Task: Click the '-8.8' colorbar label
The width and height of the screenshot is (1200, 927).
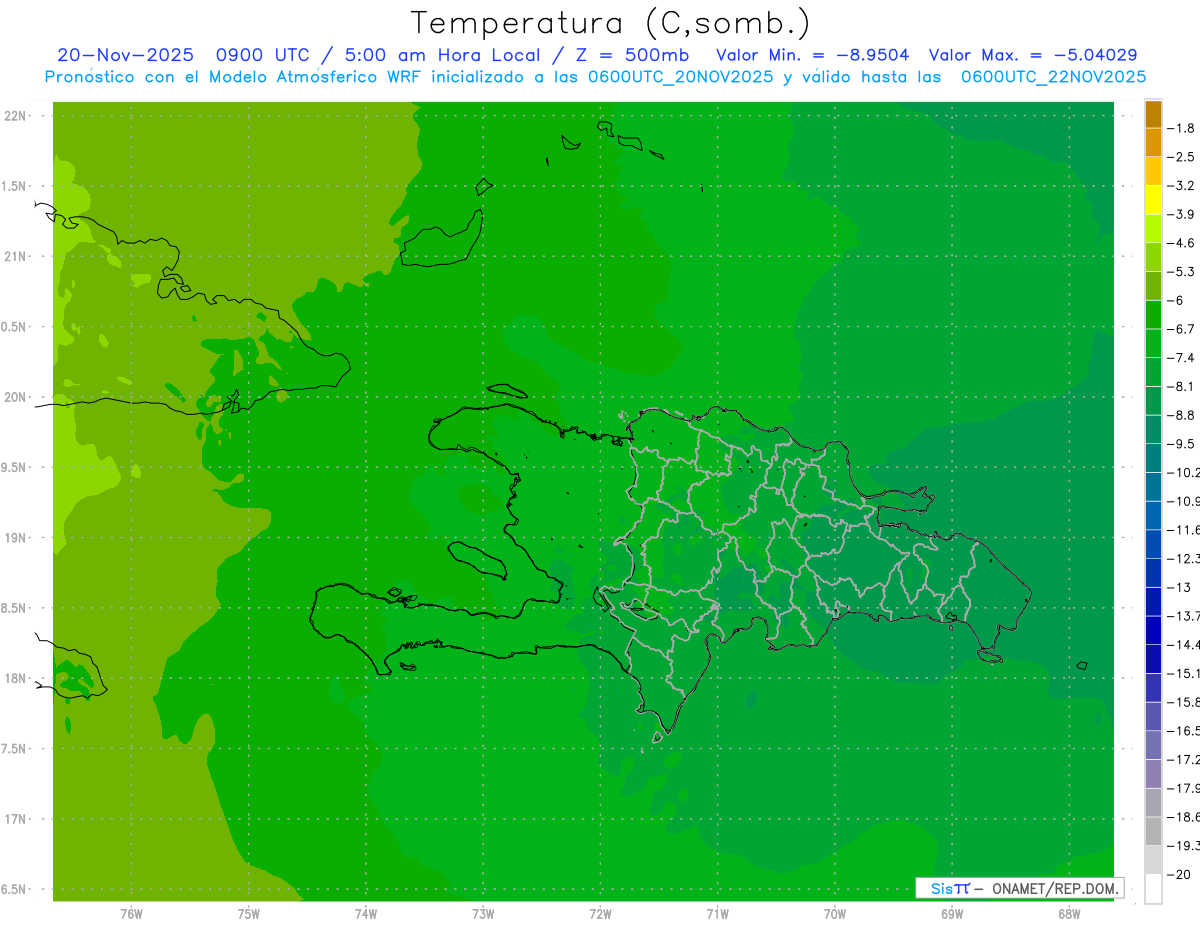Action: pyautogui.click(x=1182, y=415)
